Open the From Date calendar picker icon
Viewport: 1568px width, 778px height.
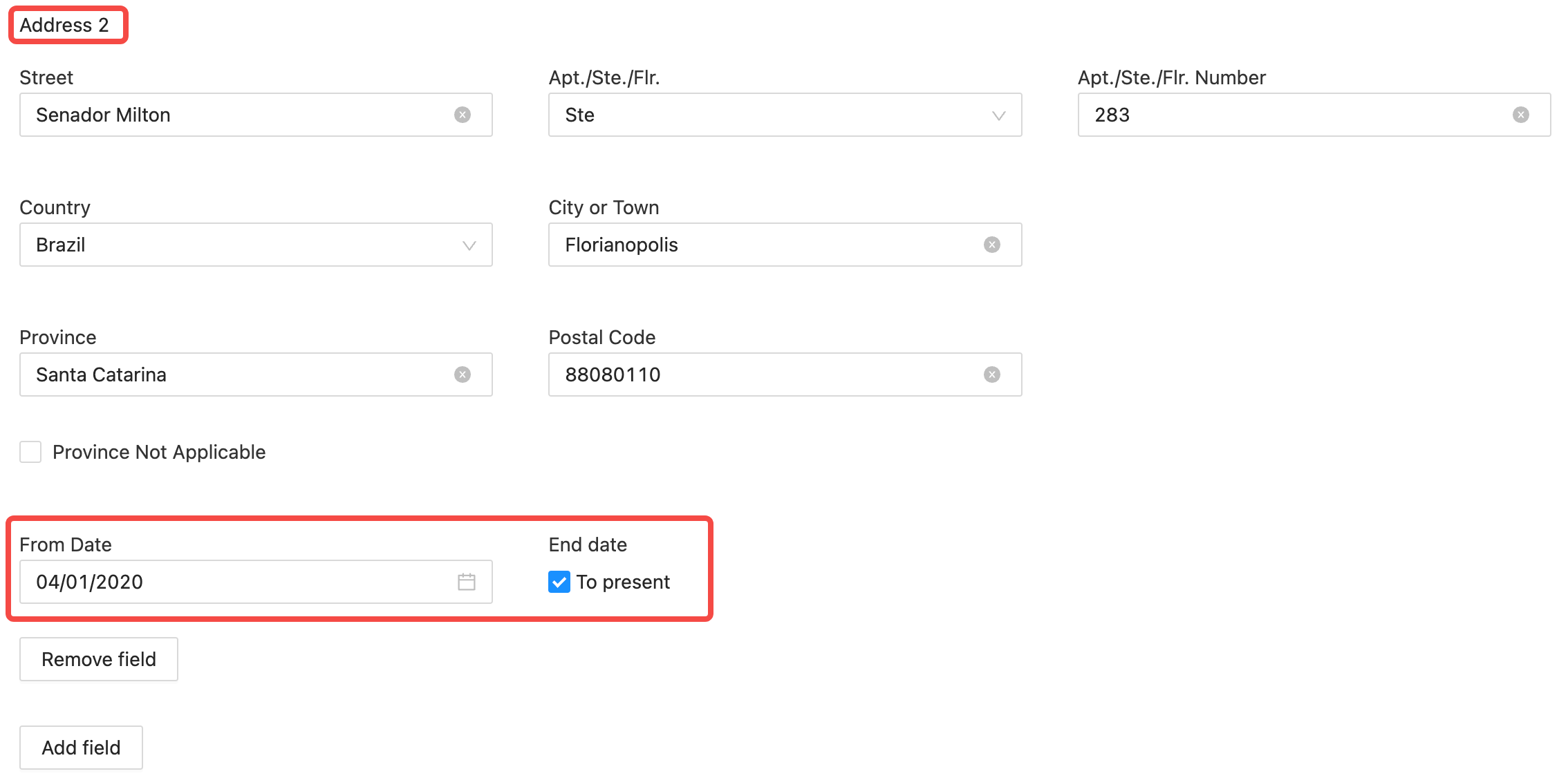click(467, 582)
